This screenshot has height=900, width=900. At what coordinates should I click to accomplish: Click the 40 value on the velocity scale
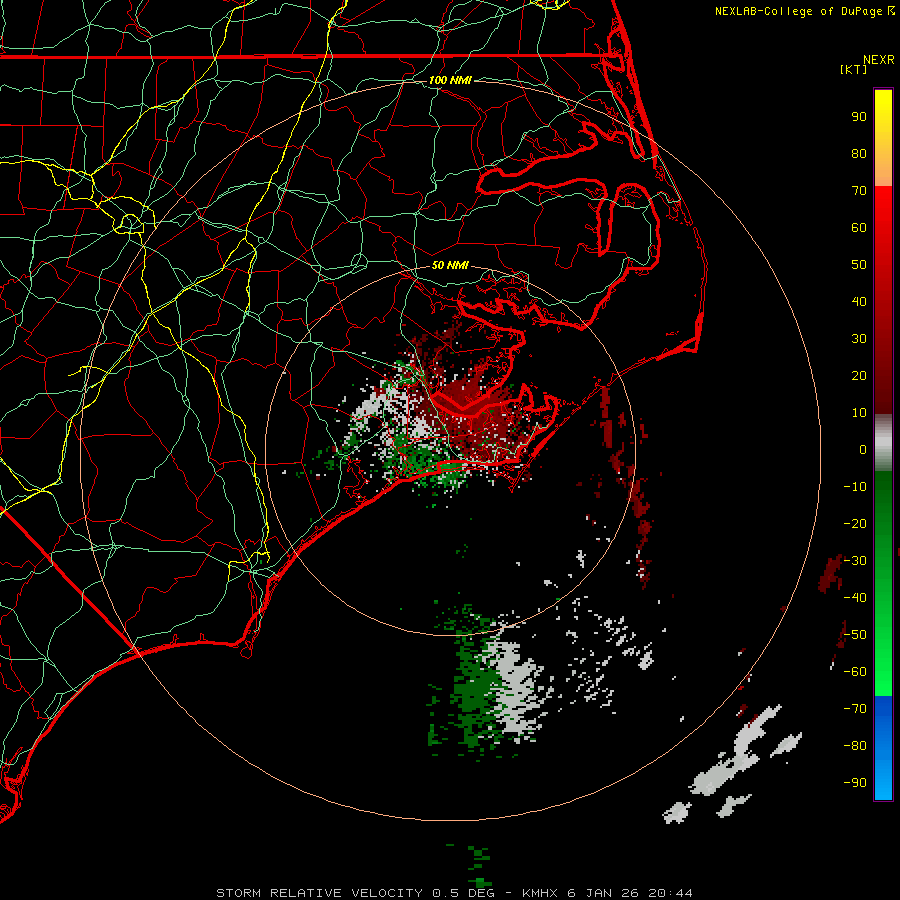click(x=859, y=301)
